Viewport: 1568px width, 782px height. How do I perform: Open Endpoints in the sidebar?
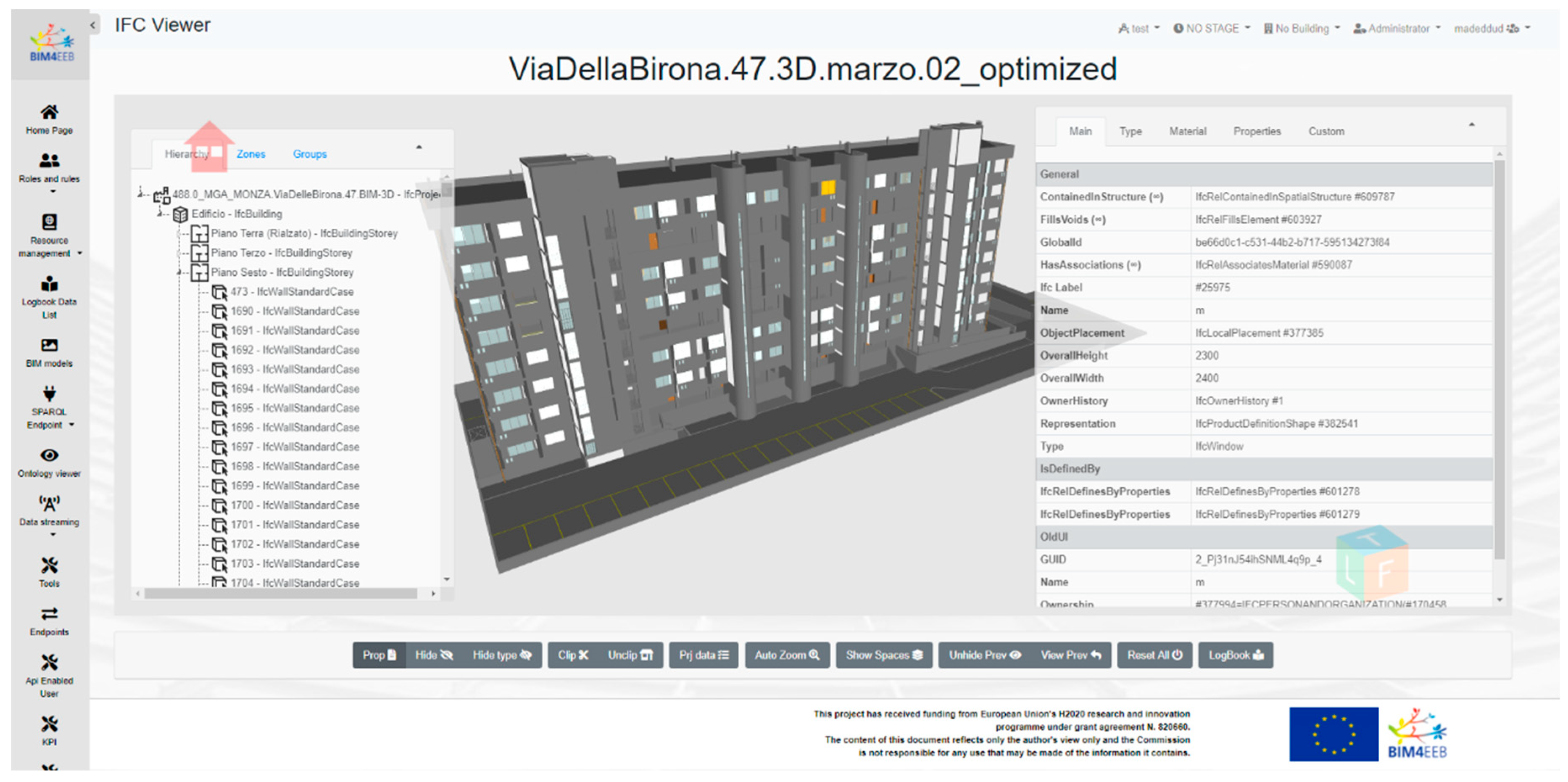pos(49,614)
